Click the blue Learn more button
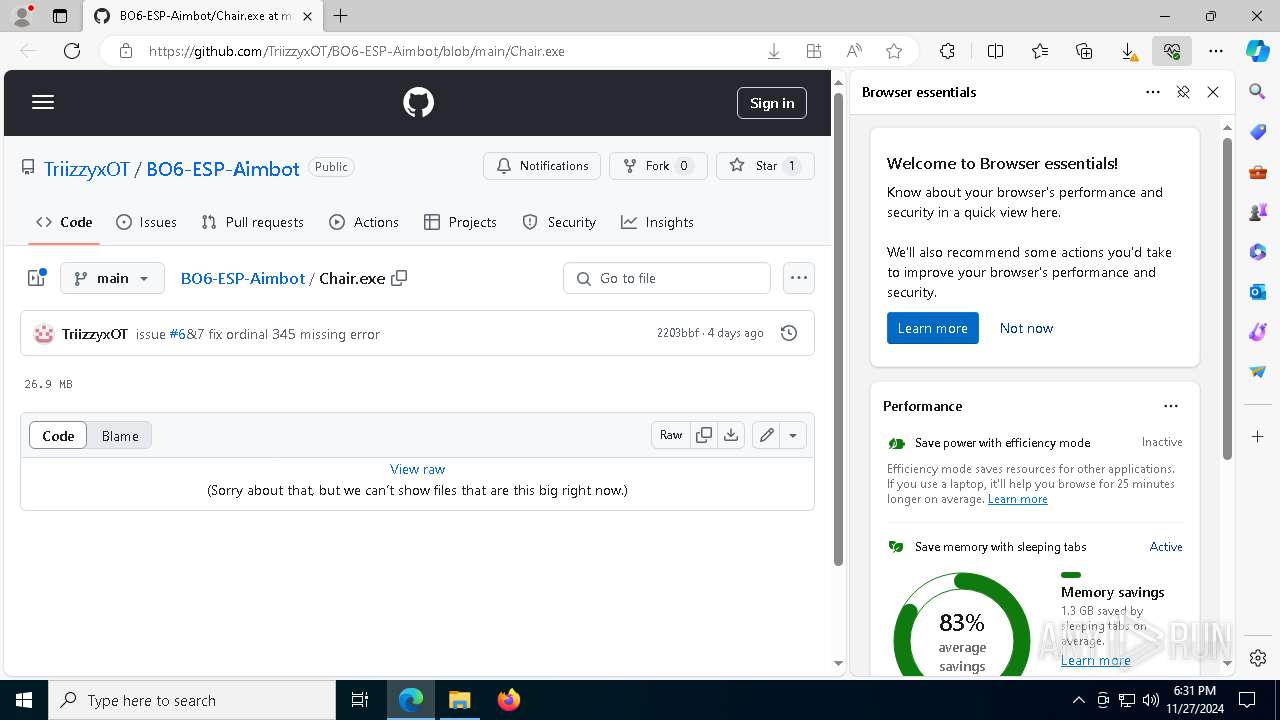This screenshot has height=720, width=1280. (932, 328)
